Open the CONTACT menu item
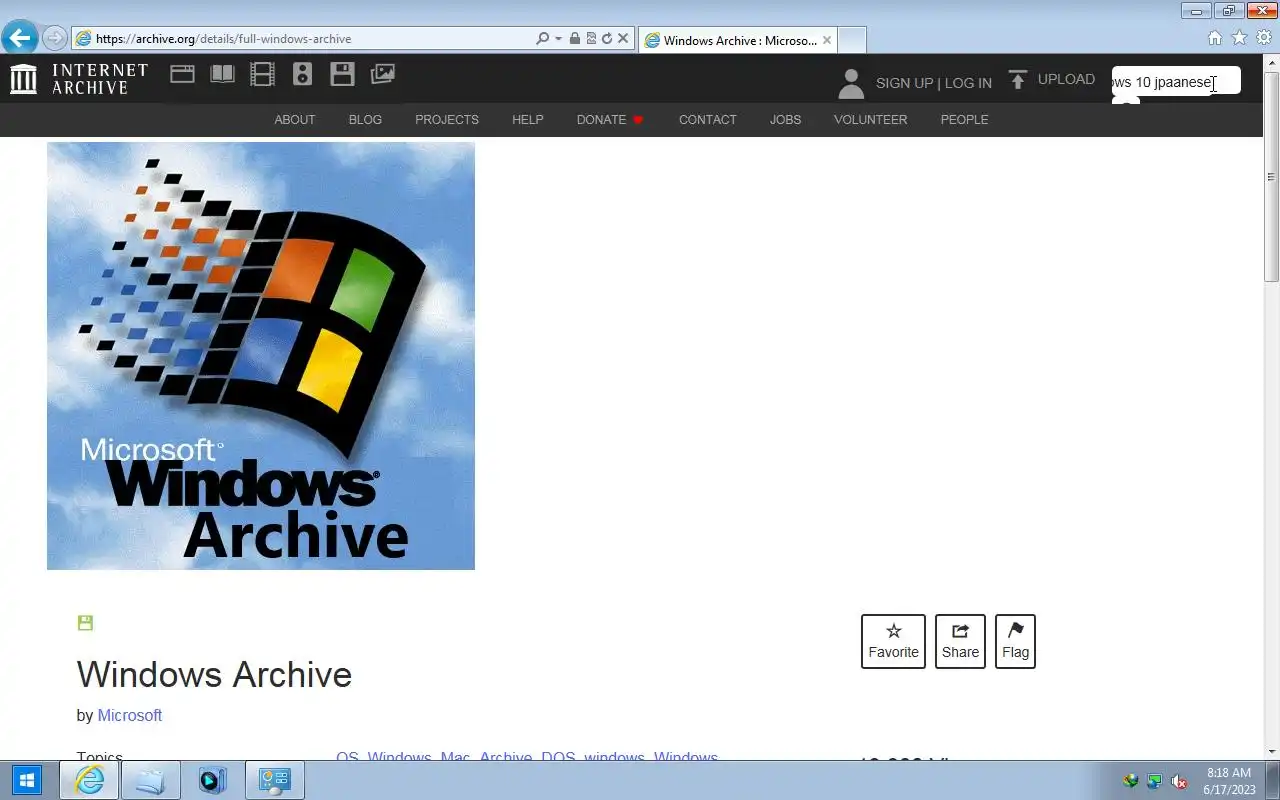 click(708, 119)
